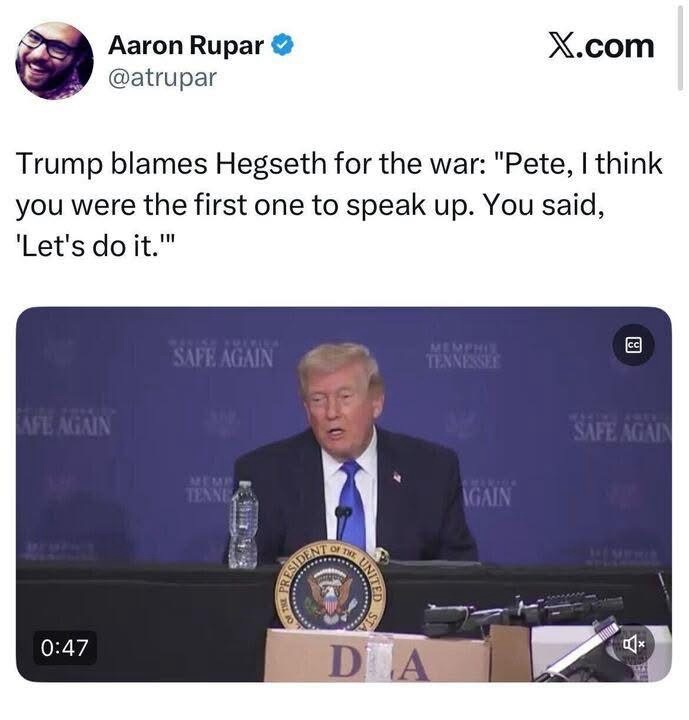Click the blue verified badge
This screenshot has width=689, height=720.
tap(282, 45)
